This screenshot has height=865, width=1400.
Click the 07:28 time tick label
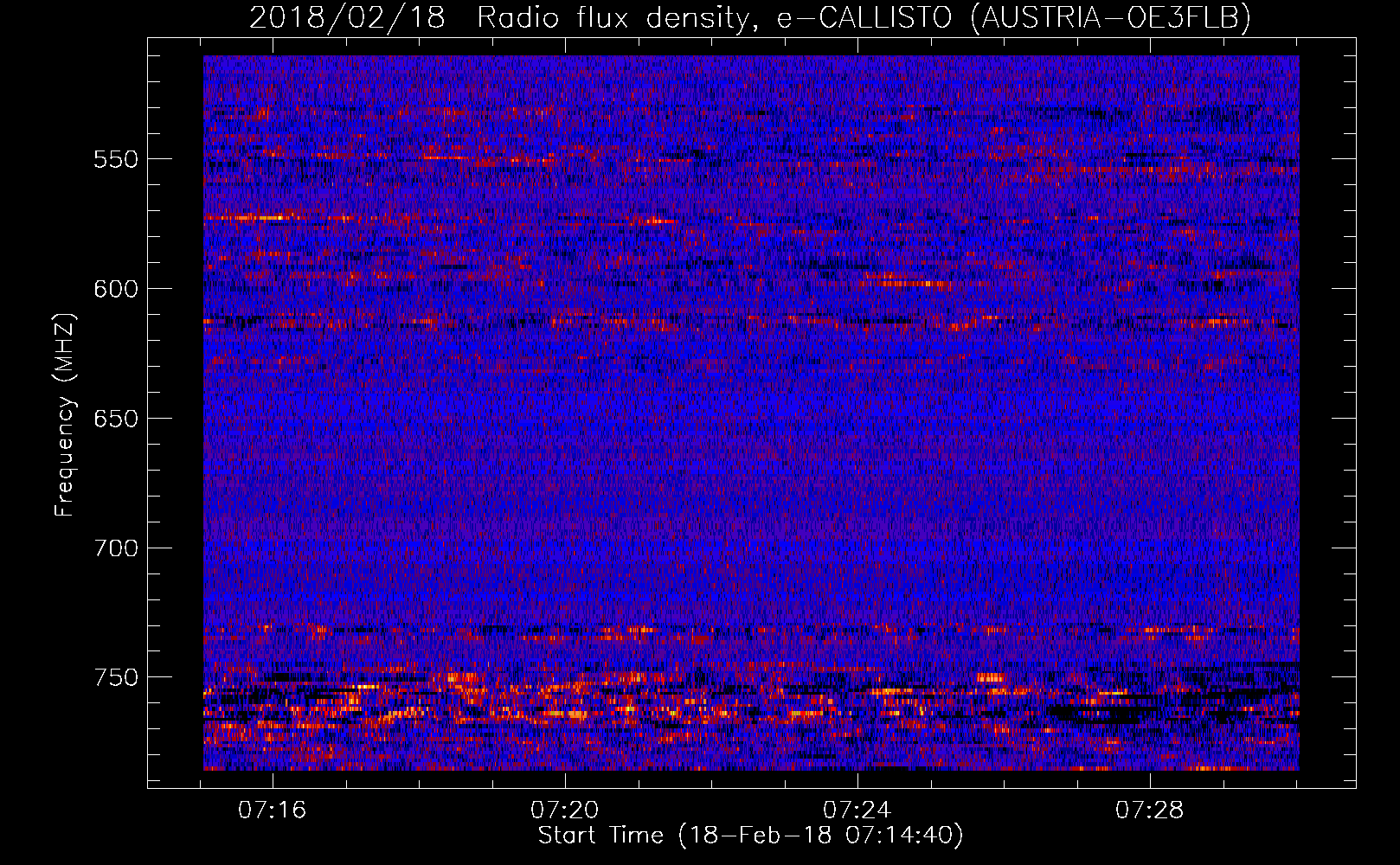(x=1149, y=811)
